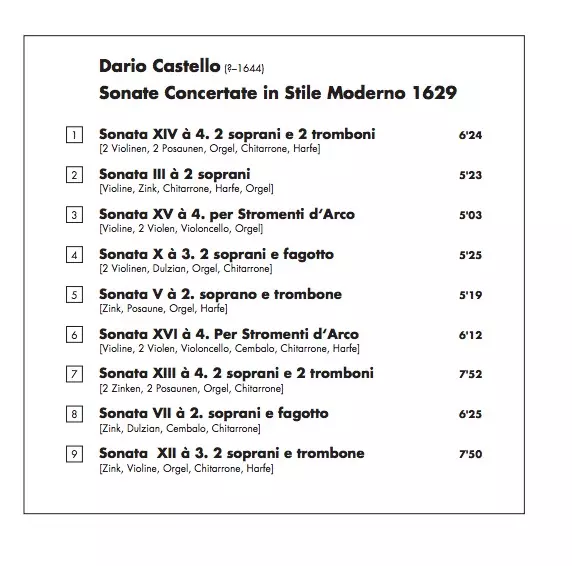572x566 pixels.
Task: Click the boxed track number 7
Action: pos(74,374)
